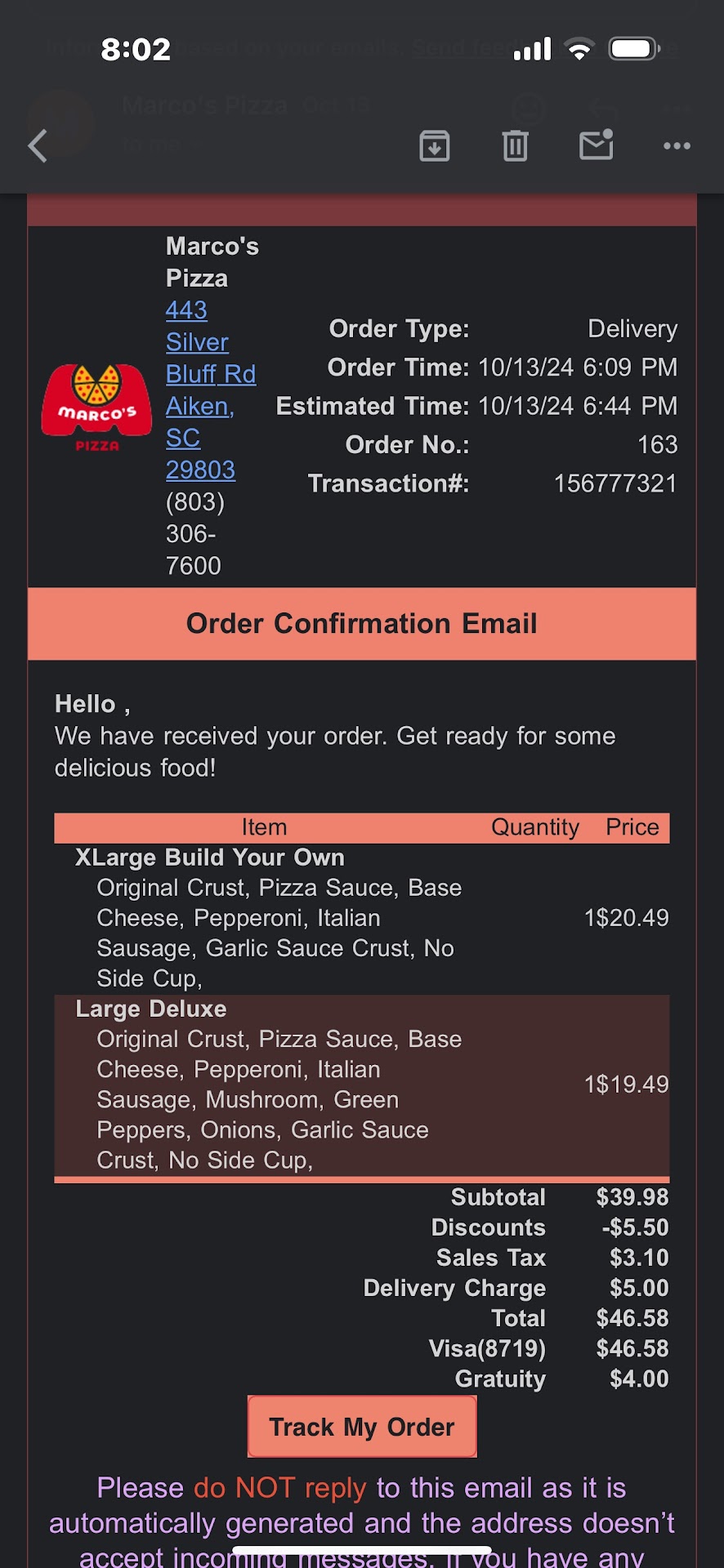Open the "Bluff Rd" address link

tap(211, 374)
